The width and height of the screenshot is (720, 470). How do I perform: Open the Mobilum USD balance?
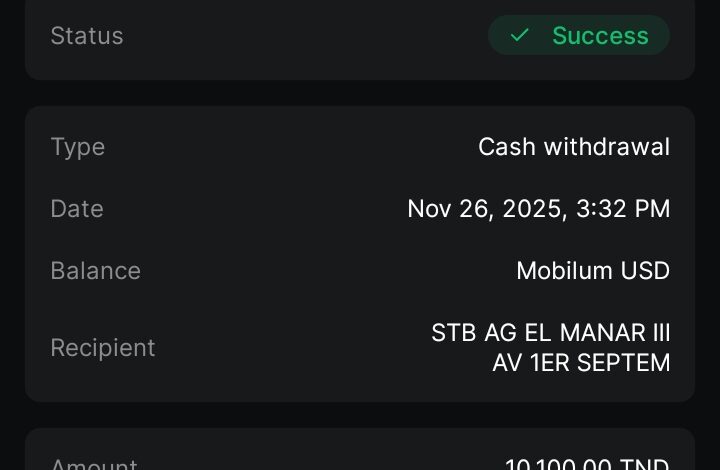point(593,271)
